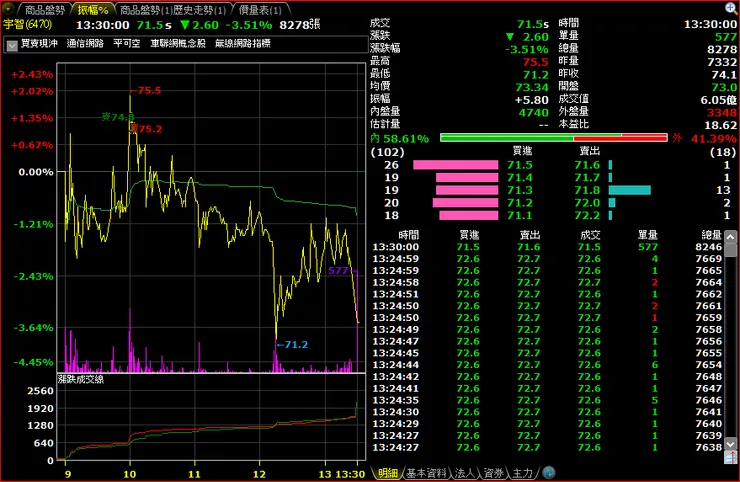Switch to the 基本資料 tab
740x482 pixels.
pos(426,473)
